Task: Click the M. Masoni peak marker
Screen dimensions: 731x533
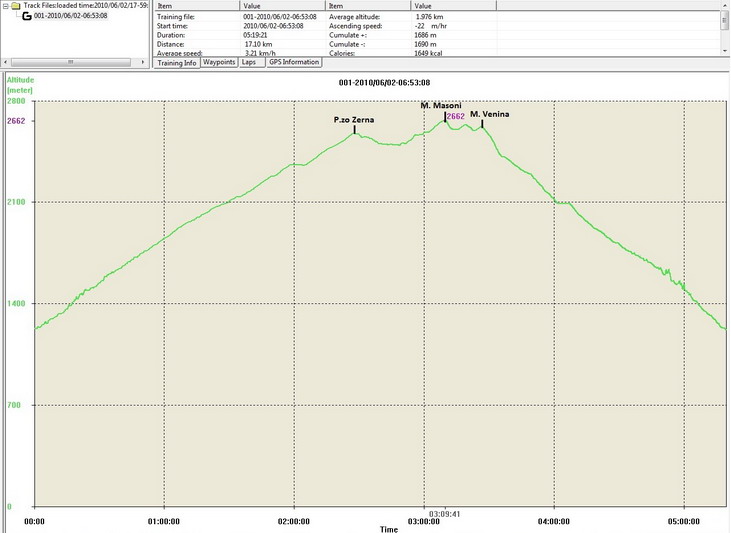Action: pyautogui.click(x=444, y=116)
